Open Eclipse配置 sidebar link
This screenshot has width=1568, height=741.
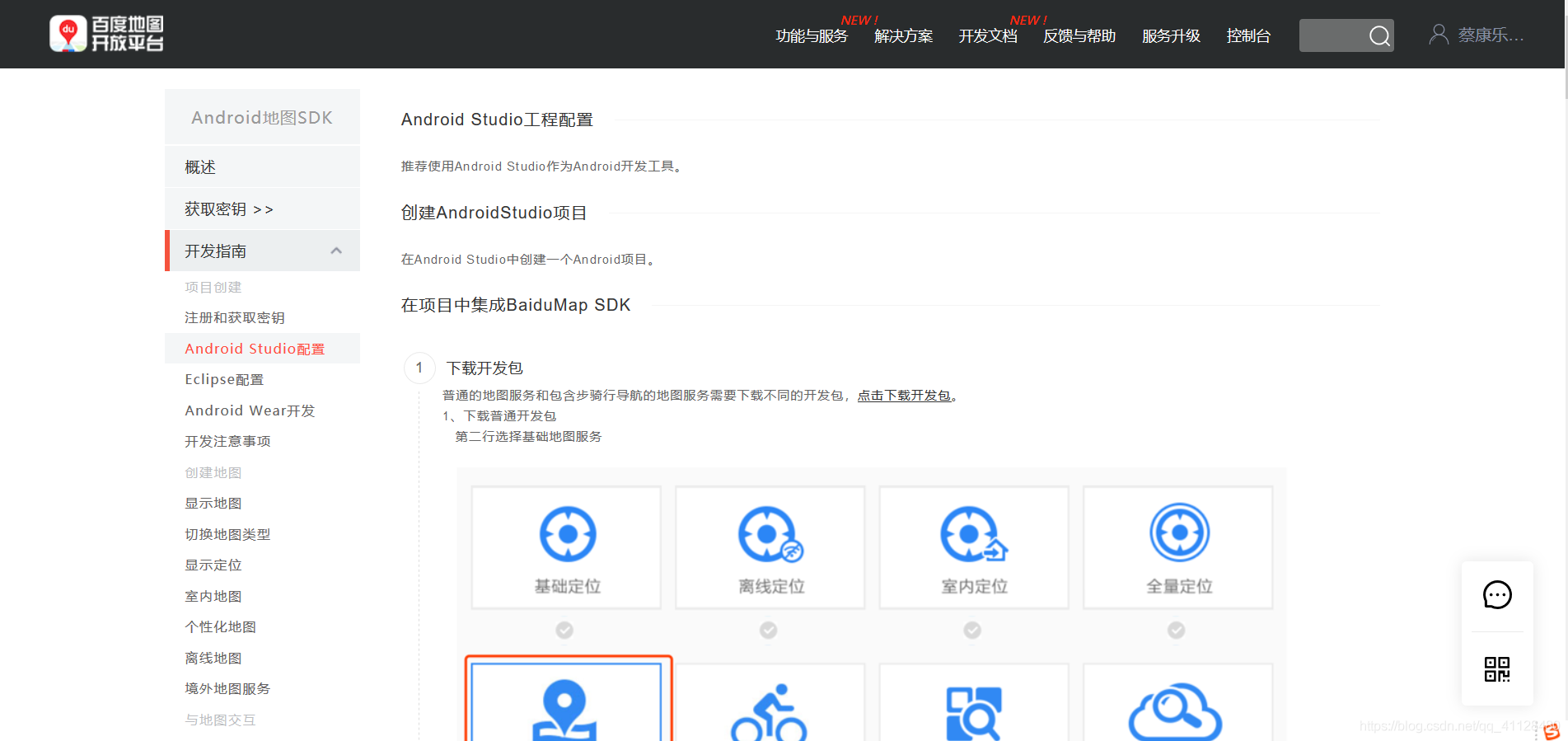click(224, 380)
